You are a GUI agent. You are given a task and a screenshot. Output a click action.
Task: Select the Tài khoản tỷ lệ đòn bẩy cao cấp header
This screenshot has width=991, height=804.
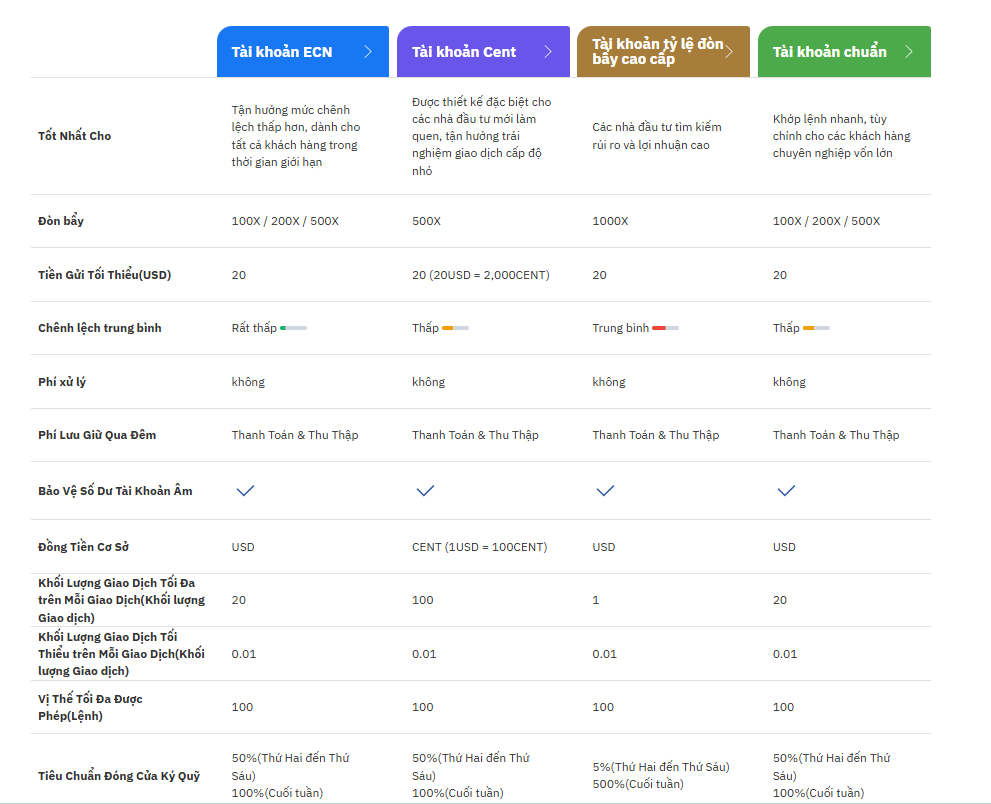656,52
